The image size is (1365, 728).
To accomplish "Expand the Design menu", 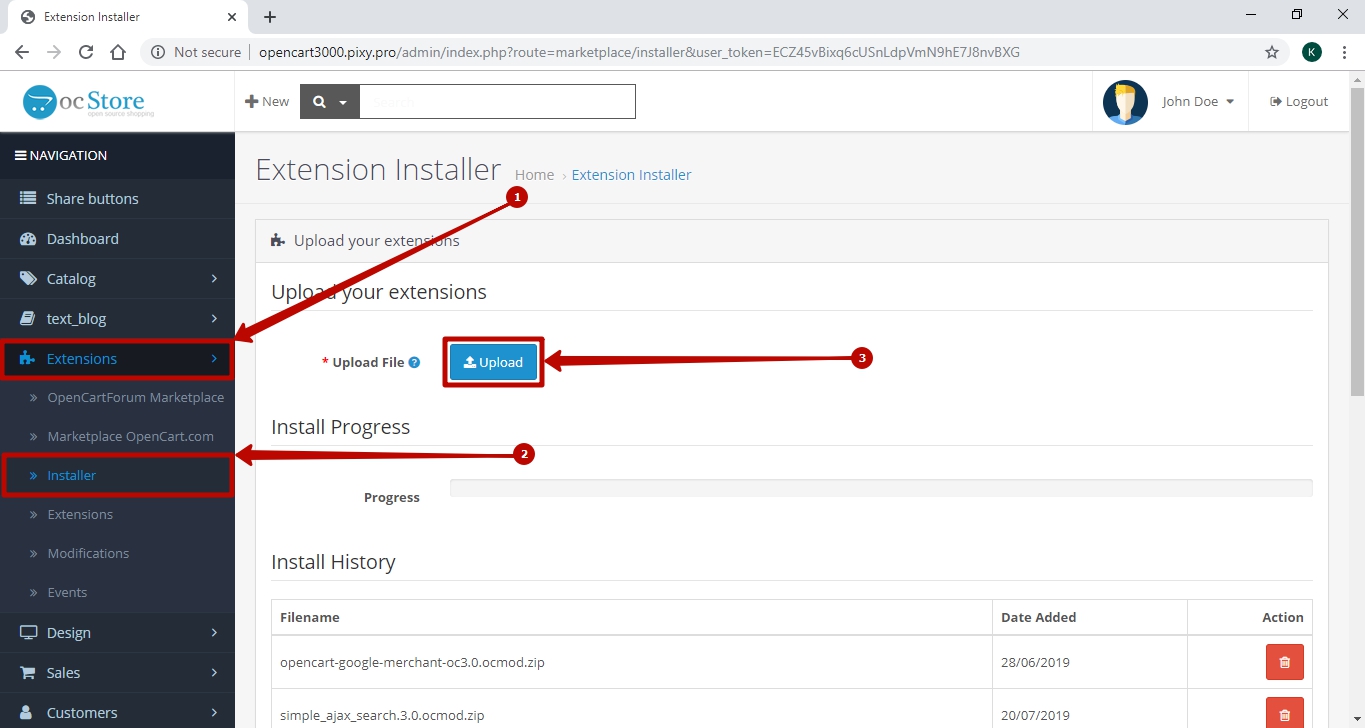I will tap(117, 633).
